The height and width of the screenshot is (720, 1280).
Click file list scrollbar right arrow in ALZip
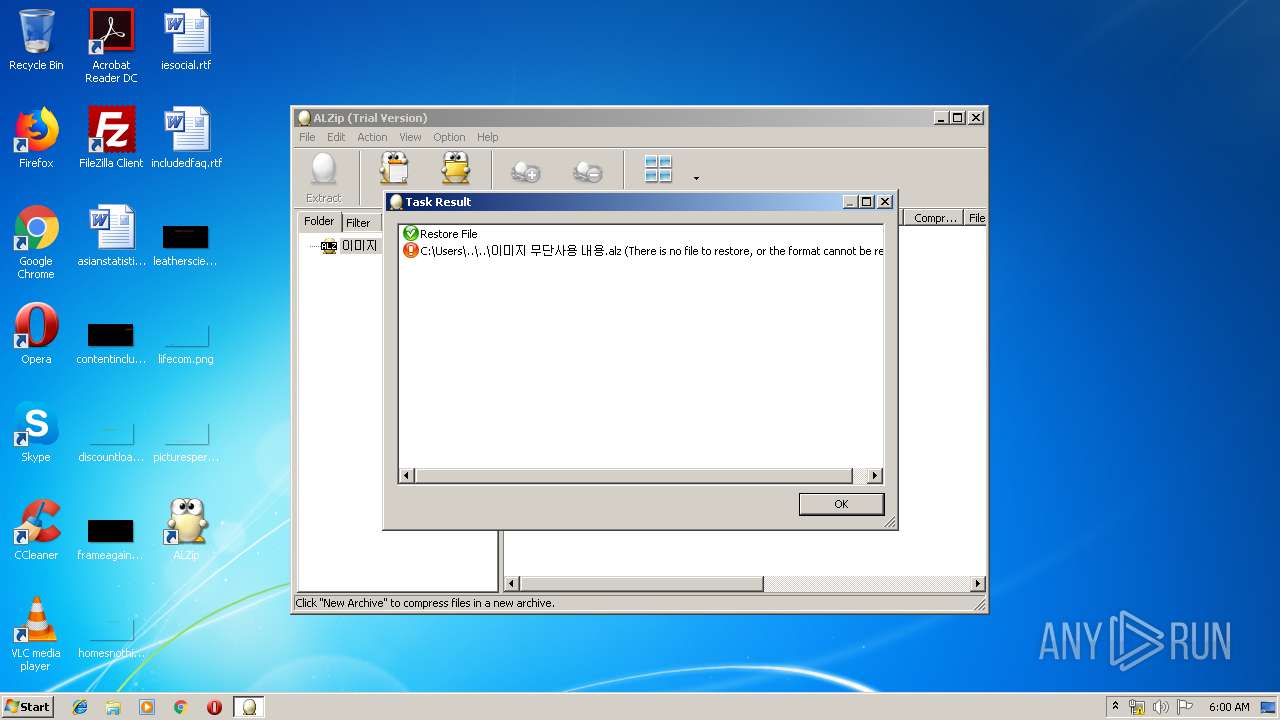pyautogui.click(x=978, y=583)
